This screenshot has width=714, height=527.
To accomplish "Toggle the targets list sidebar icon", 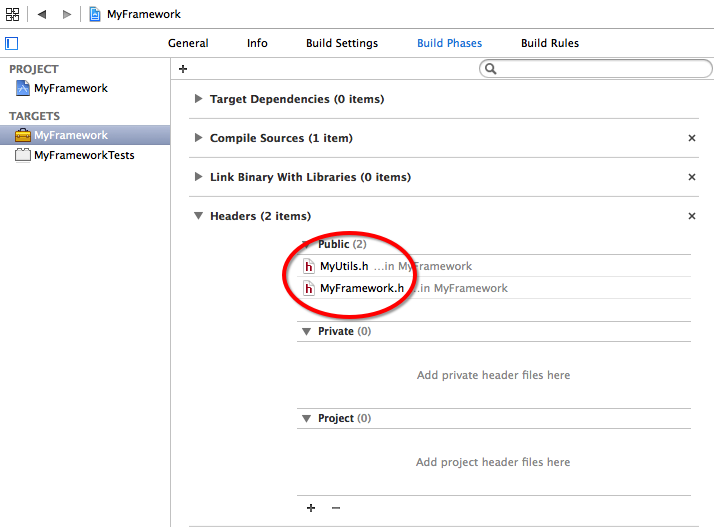I will click(x=11, y=43).
